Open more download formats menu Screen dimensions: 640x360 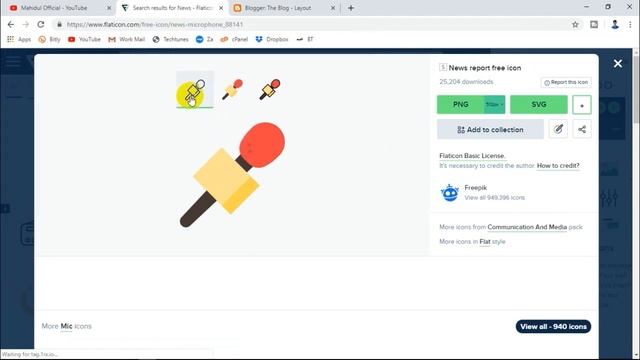click(x=582, y=105)
